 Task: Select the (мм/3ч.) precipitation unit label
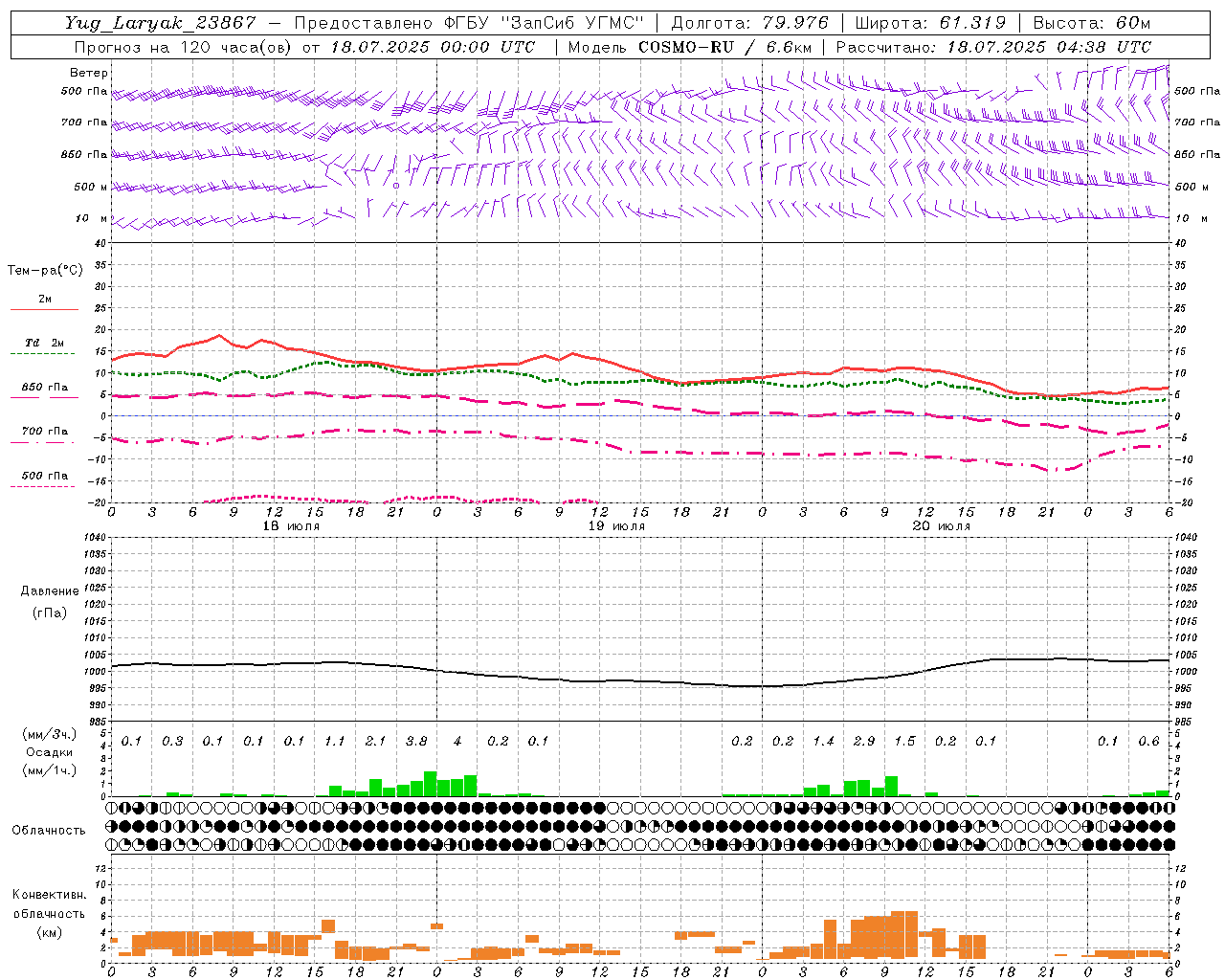[50, 734]
